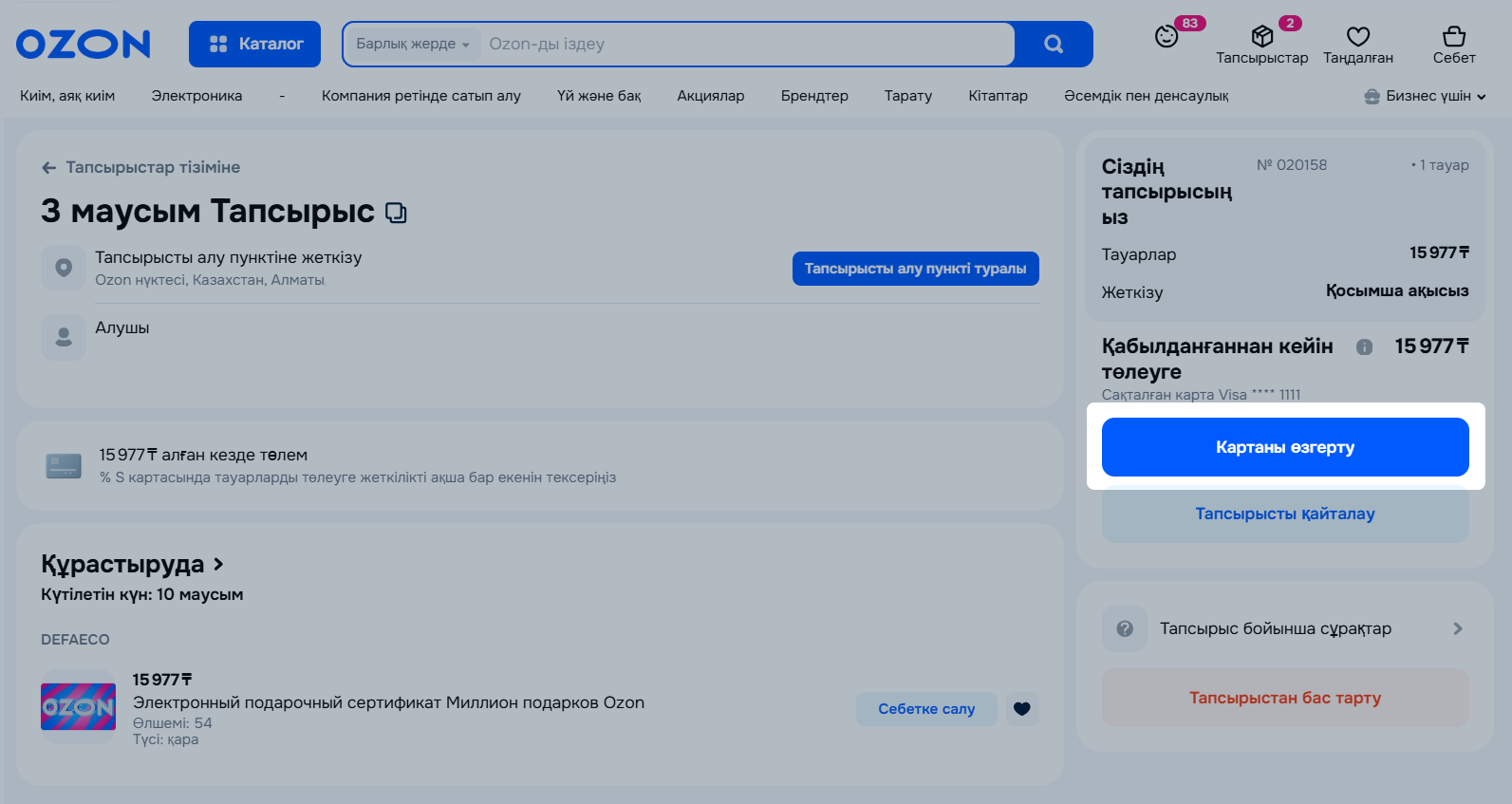
Task: Go to Әсемдік пен денсаулық category
Action: [1147, 96]
